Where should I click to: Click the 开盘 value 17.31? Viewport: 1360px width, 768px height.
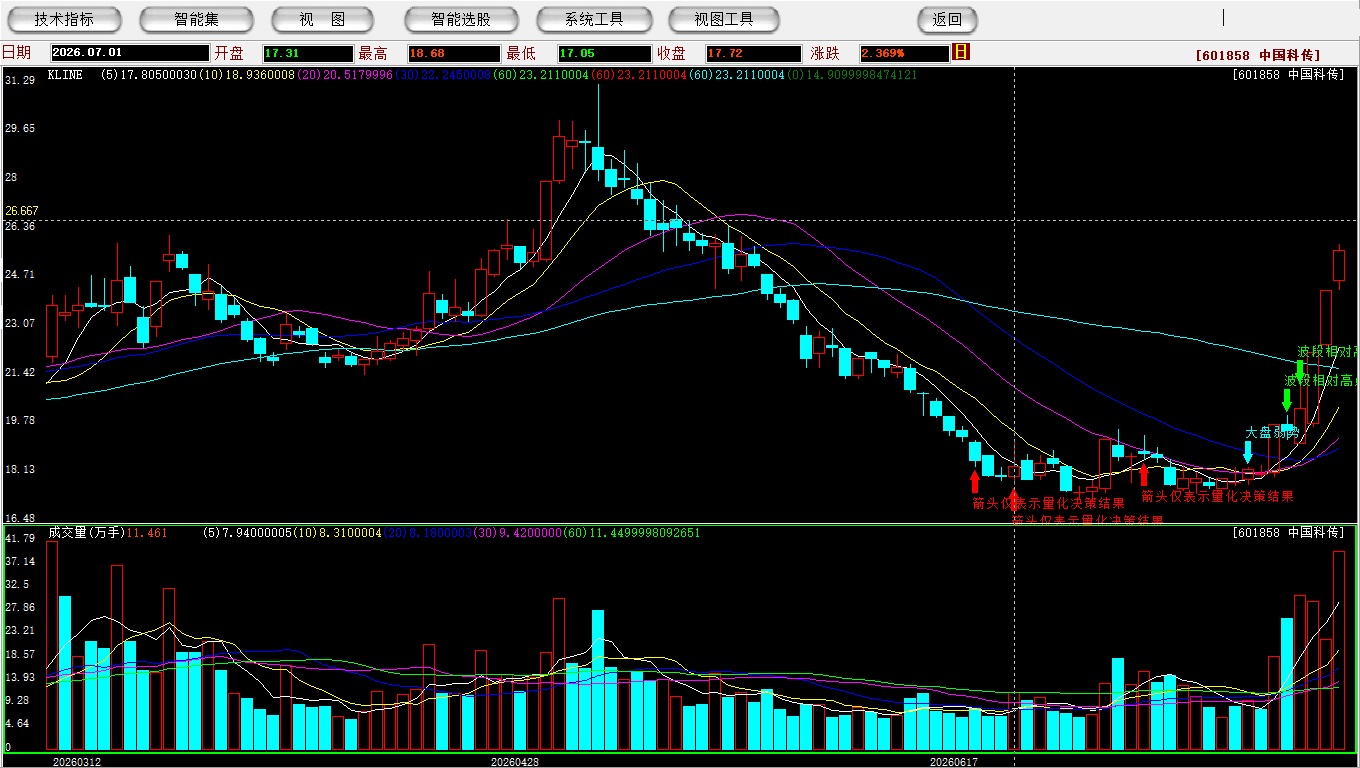coord(308,53)
